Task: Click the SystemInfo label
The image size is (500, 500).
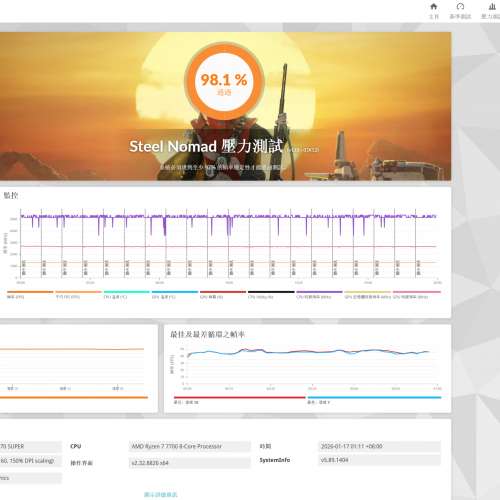Action: pyautogui.click(x=275, y=460)
